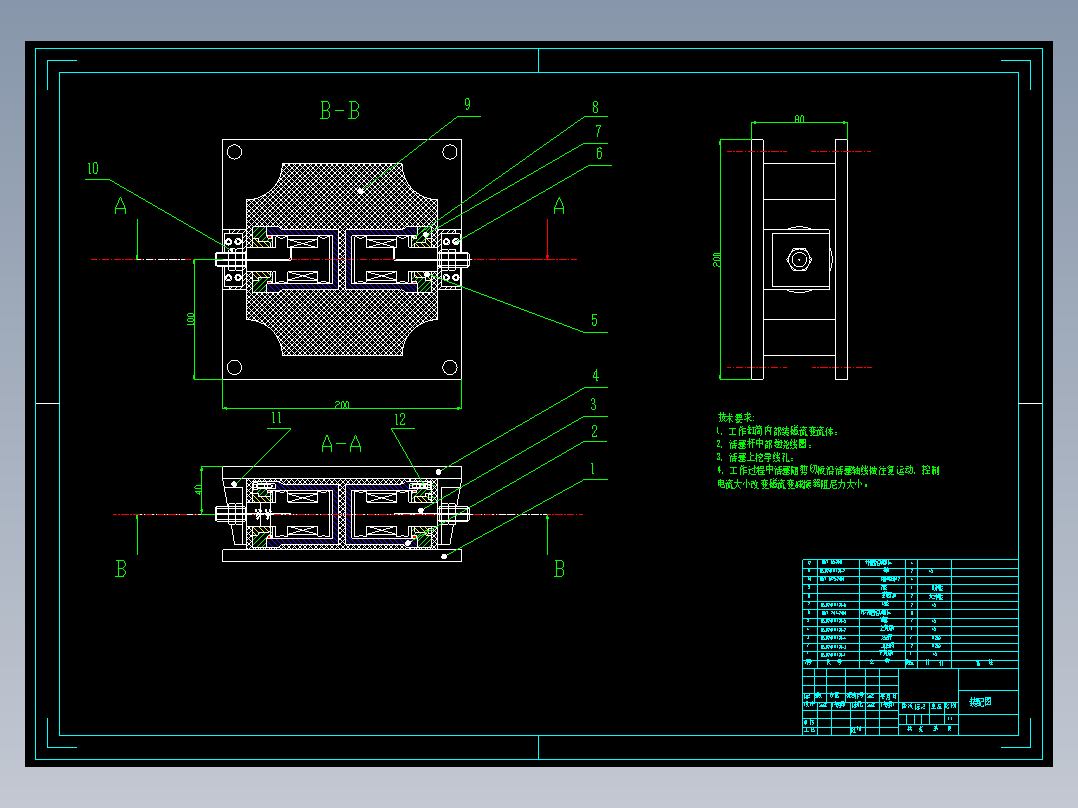1078x808 pixels.
Task: Select balloon number "9" callout label
Action: click(x=468, y=105)
